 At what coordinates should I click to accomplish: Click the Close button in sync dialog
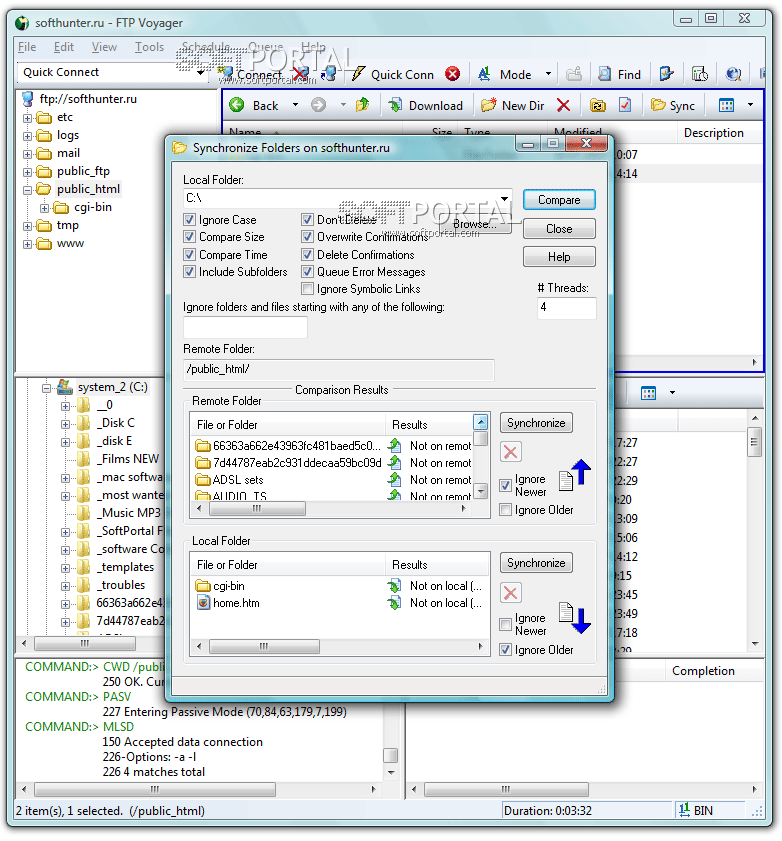coord(559,228)
